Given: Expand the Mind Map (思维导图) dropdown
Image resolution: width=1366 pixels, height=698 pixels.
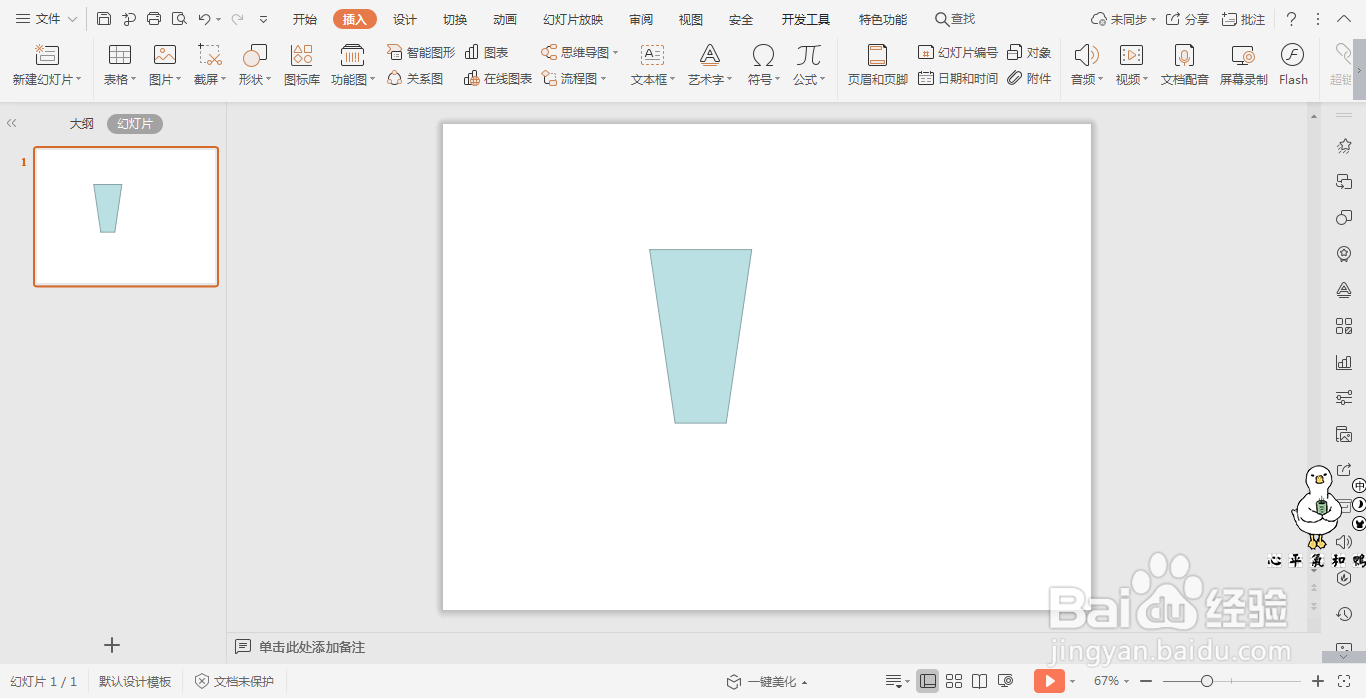Looking at the screenshot, I should 616,52.
